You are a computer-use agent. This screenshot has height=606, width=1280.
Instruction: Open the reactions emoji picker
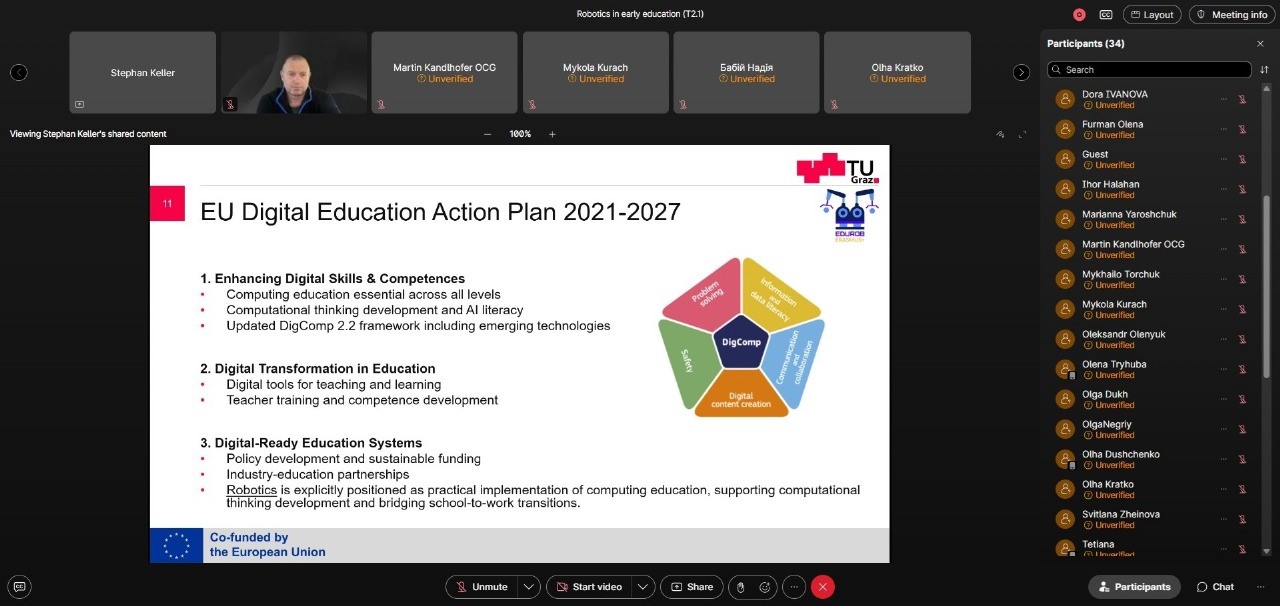coord(765,587)
